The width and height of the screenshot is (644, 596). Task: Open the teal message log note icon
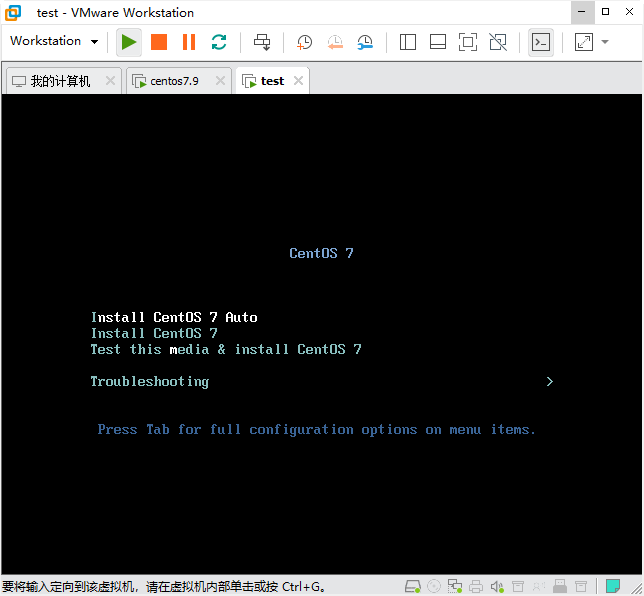(613, 586)
